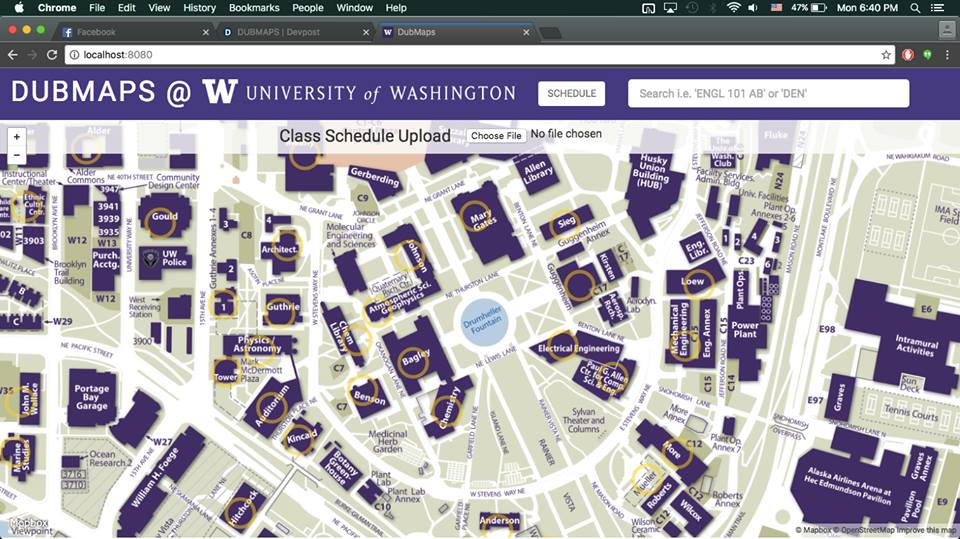Image resolution: width=960 pixels, height=539 pixels.
Task: Click the Auditorium marker circle
Action: (271, 409)
